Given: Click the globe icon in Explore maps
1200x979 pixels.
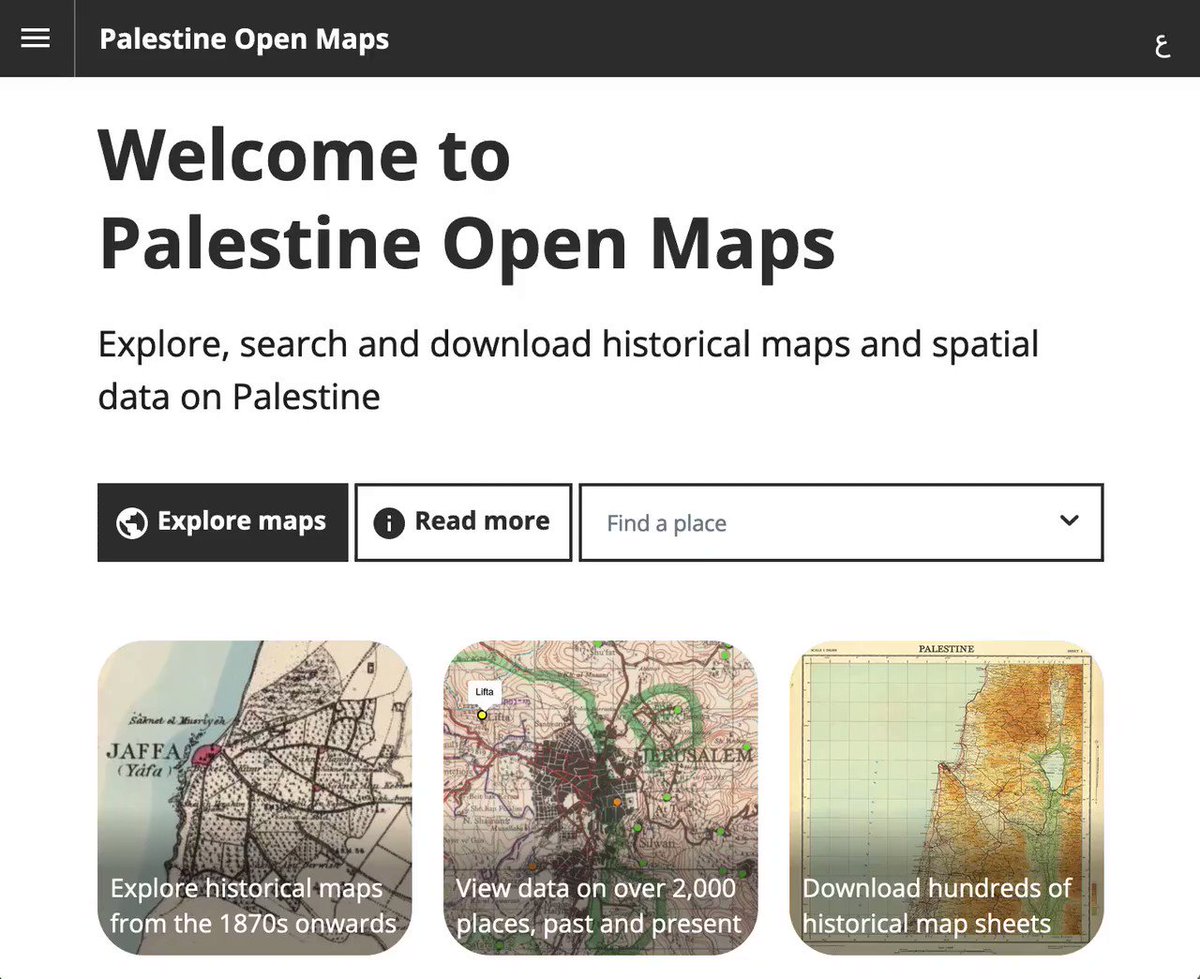Looking at the screenshot, I should [132, 523].
